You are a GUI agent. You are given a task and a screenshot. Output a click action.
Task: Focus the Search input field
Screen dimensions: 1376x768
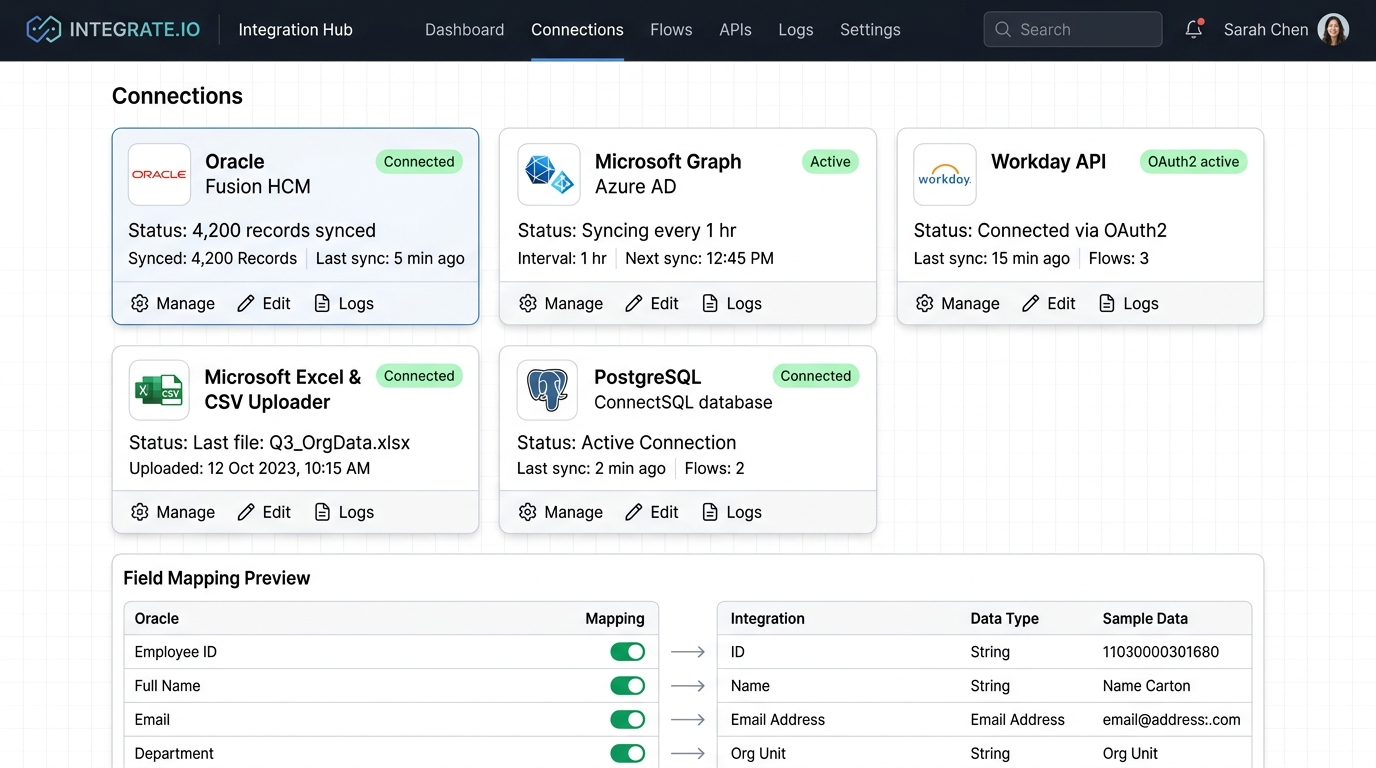(x=1073, y=30)
